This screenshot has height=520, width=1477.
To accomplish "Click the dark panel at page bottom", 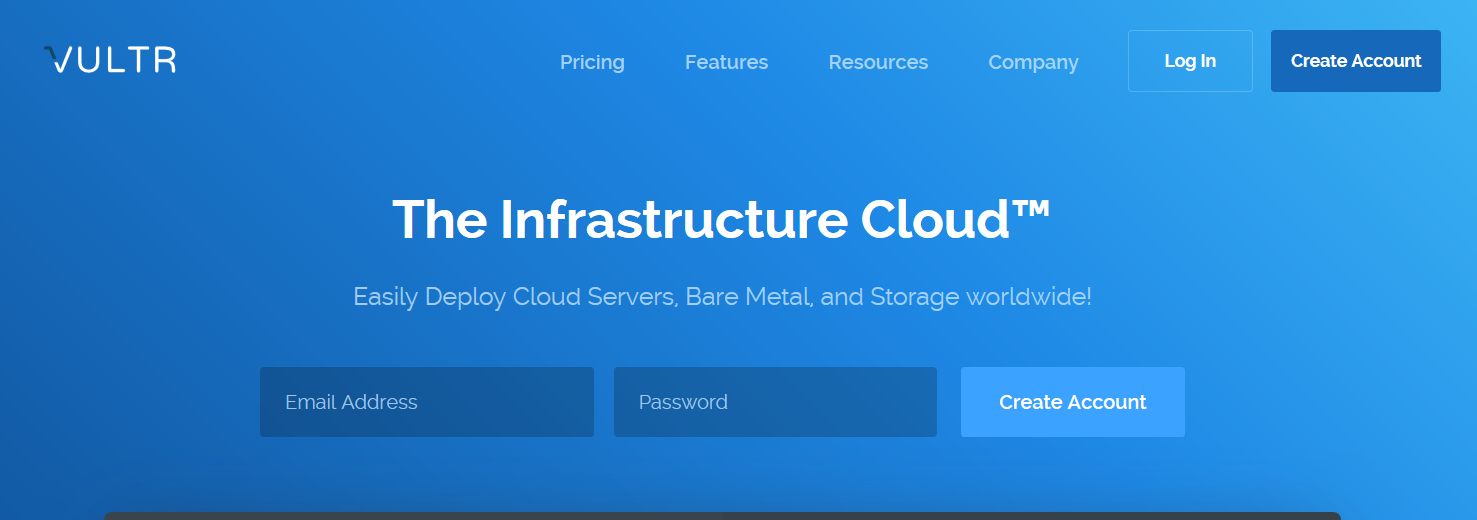I will [x=722, y=515].
